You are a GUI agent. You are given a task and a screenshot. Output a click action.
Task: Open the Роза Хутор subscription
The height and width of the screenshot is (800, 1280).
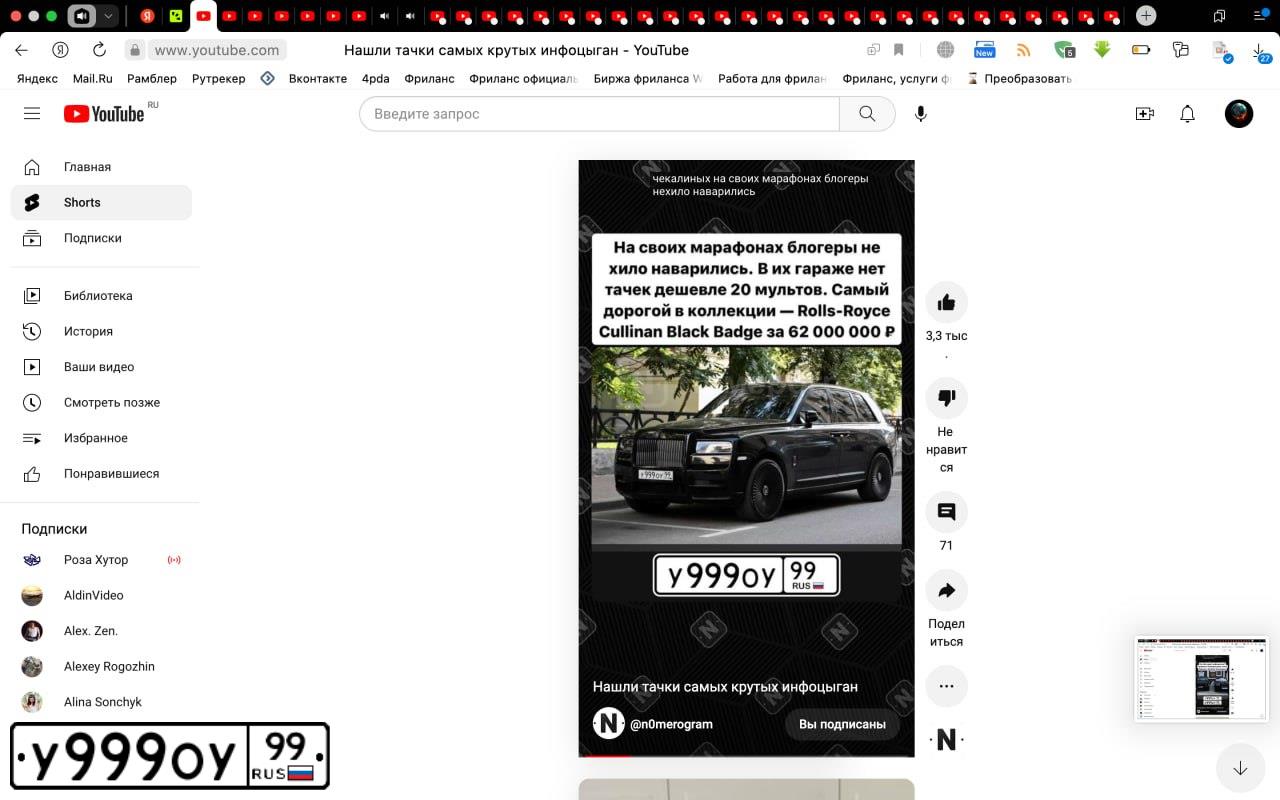[100, 560]
